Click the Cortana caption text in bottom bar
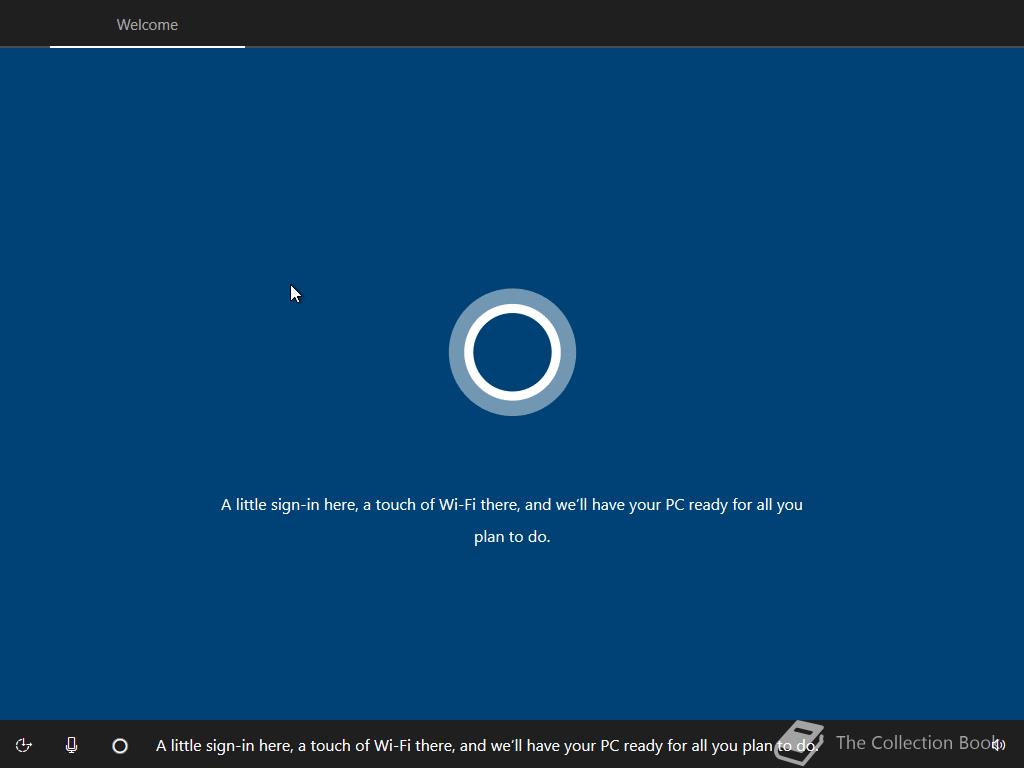This screenshot has height=768, width=1024. click(487, 746)
